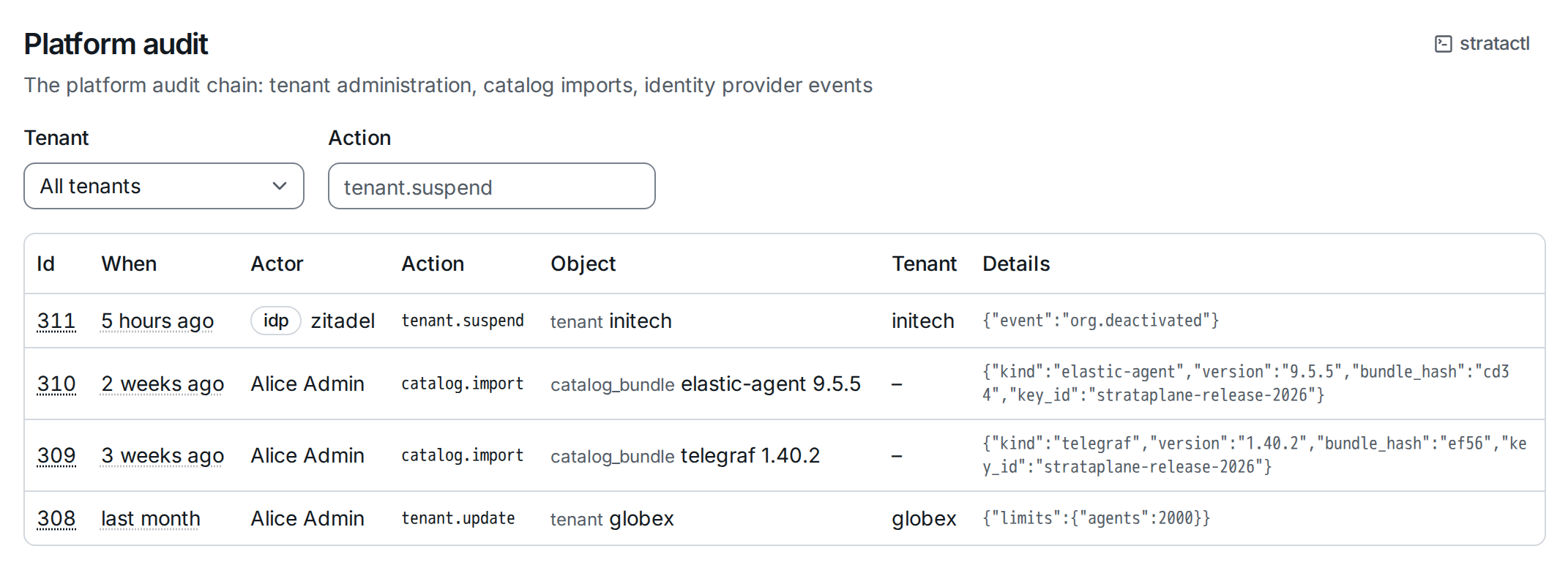This screenshot has width=1568, height=568.
Task: Select Alice Admin in row 309
Action: (x=307, y=455)
